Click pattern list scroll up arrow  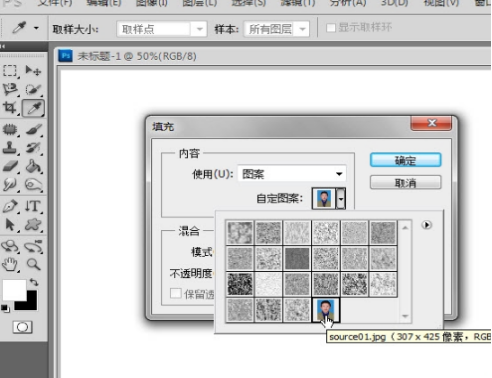click(x=405, y=228)
